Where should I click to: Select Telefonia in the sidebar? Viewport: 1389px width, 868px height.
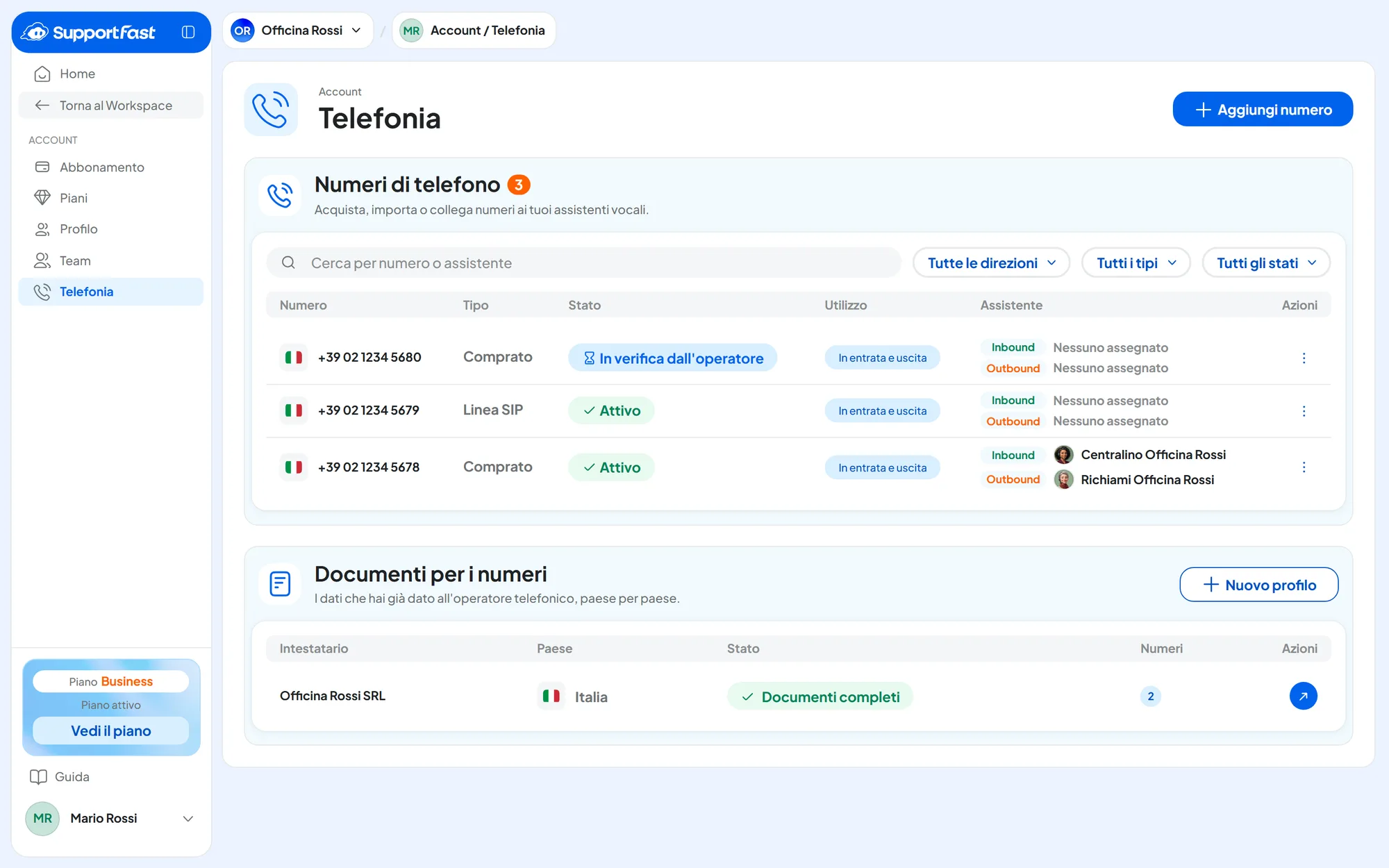coord(111,292)
